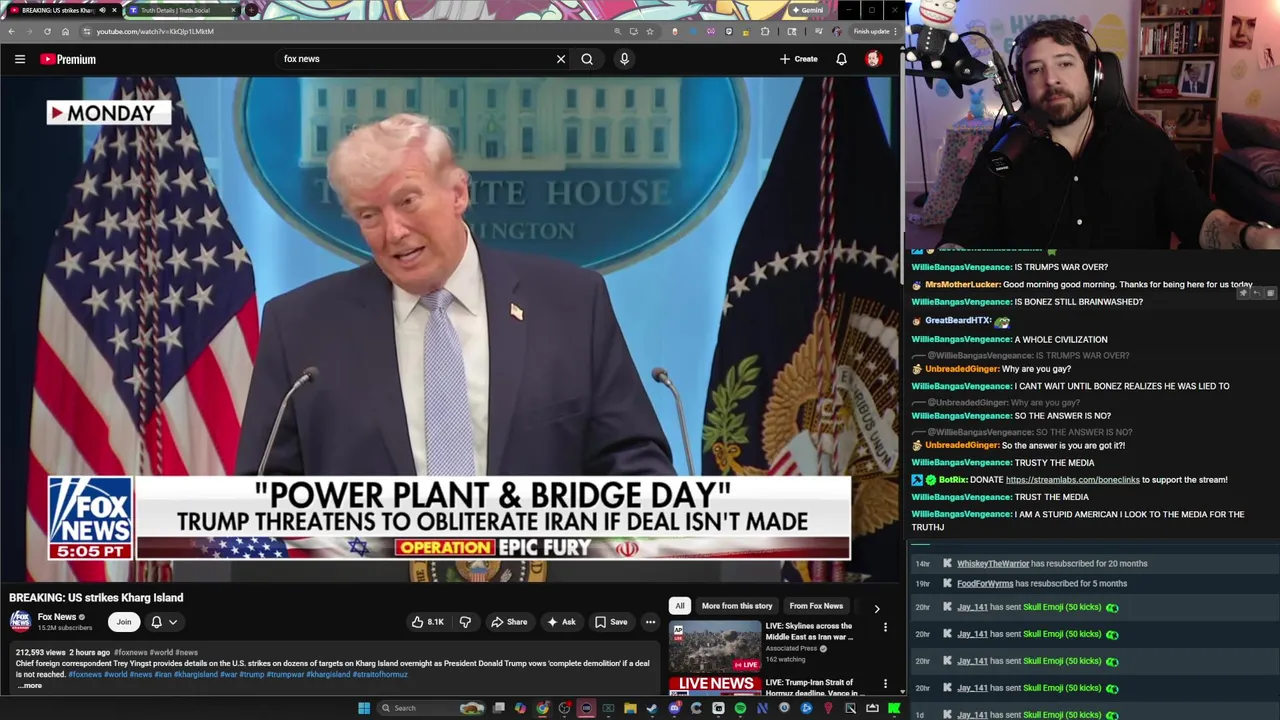Open the green Kick taskbar icon
This screenshot has width=1280, height=720.
(x=893, y=708)
